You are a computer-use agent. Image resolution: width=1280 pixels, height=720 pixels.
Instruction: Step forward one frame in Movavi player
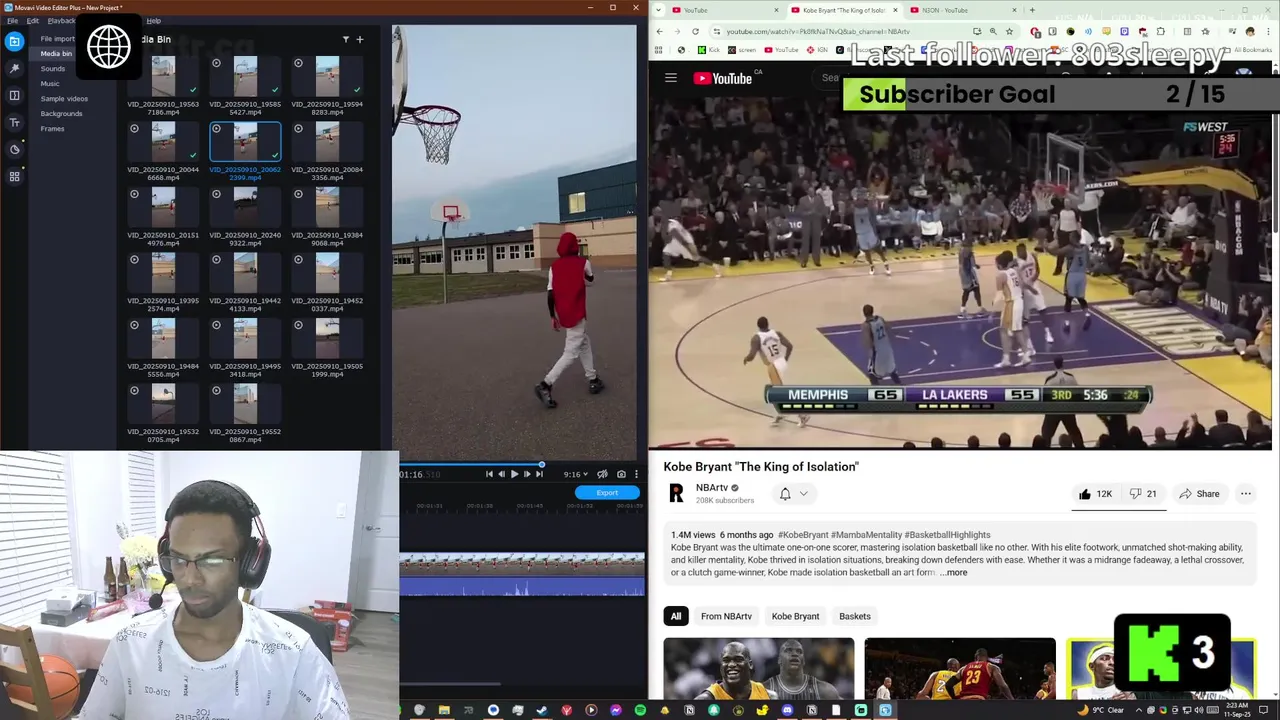click(x=527, y=474)
